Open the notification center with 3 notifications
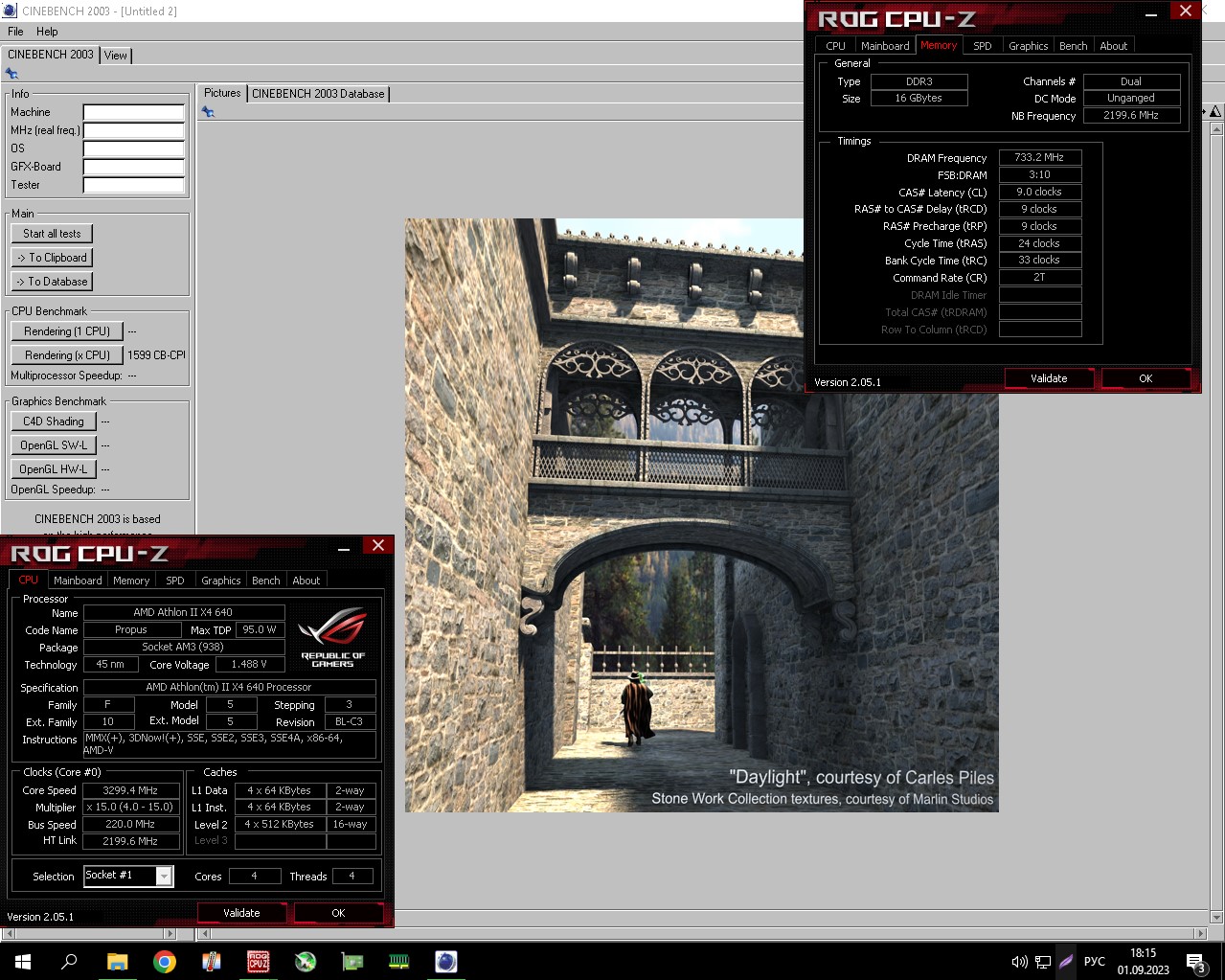Viewport: 1225px width, 980px height. coord(1195,962)
